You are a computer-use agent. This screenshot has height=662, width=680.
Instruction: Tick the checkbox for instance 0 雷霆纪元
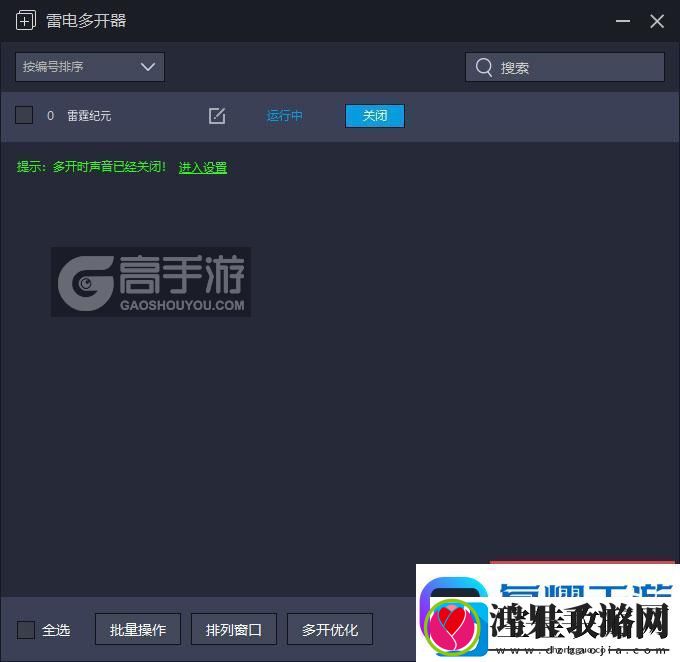24,115
